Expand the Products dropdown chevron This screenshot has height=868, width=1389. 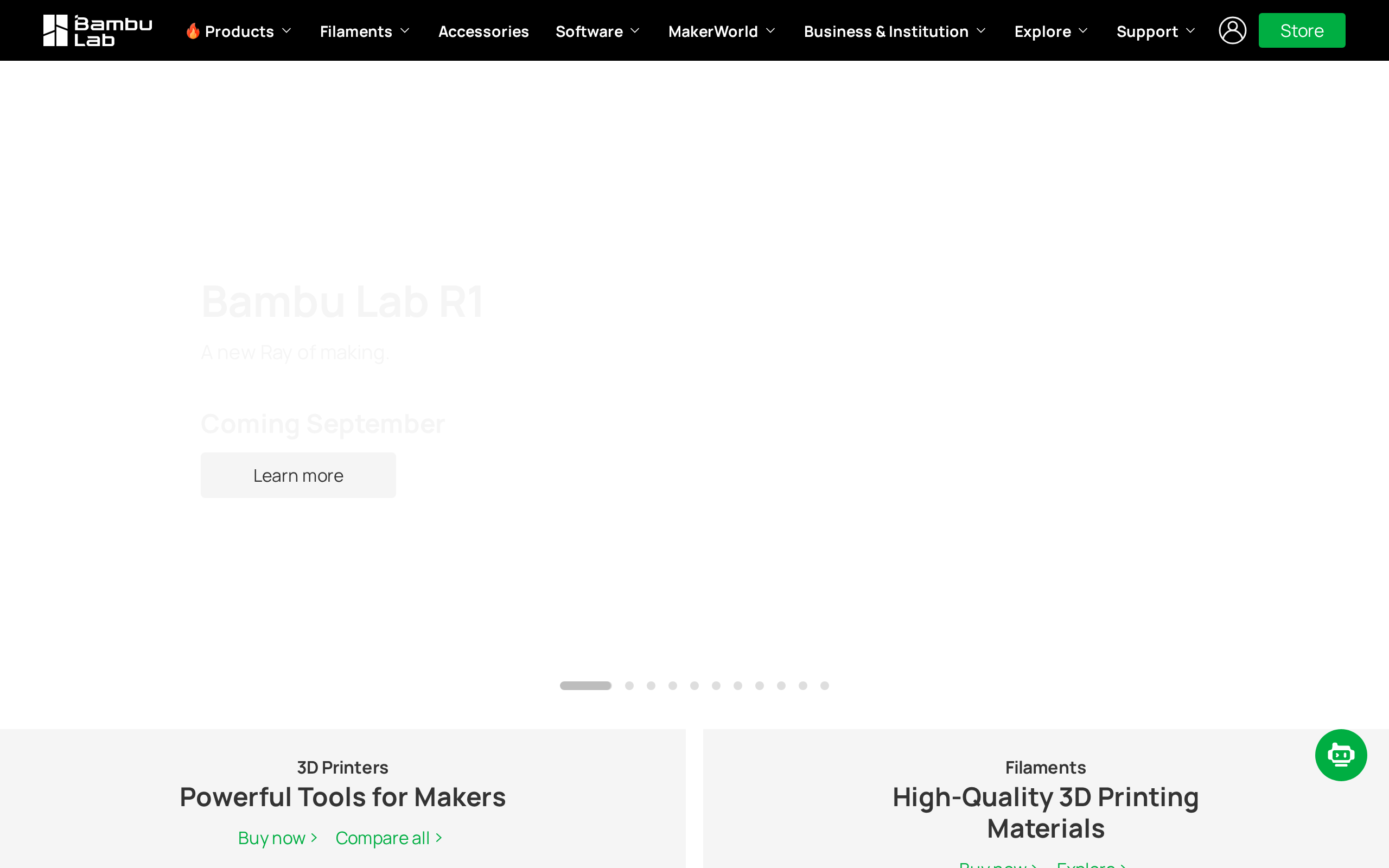pyautogui.click(x=286, y=31)
